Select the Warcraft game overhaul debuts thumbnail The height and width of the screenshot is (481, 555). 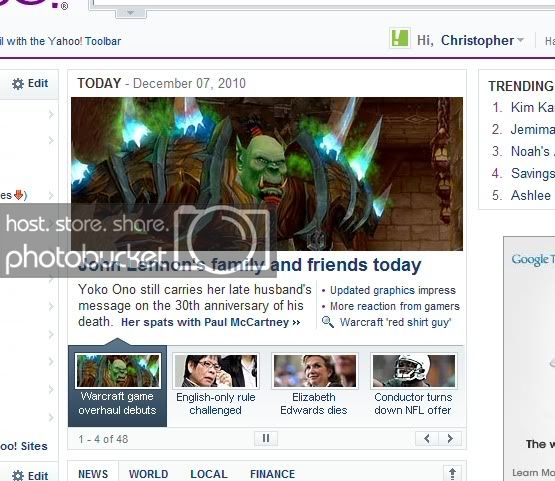click(x=118, y=371)
